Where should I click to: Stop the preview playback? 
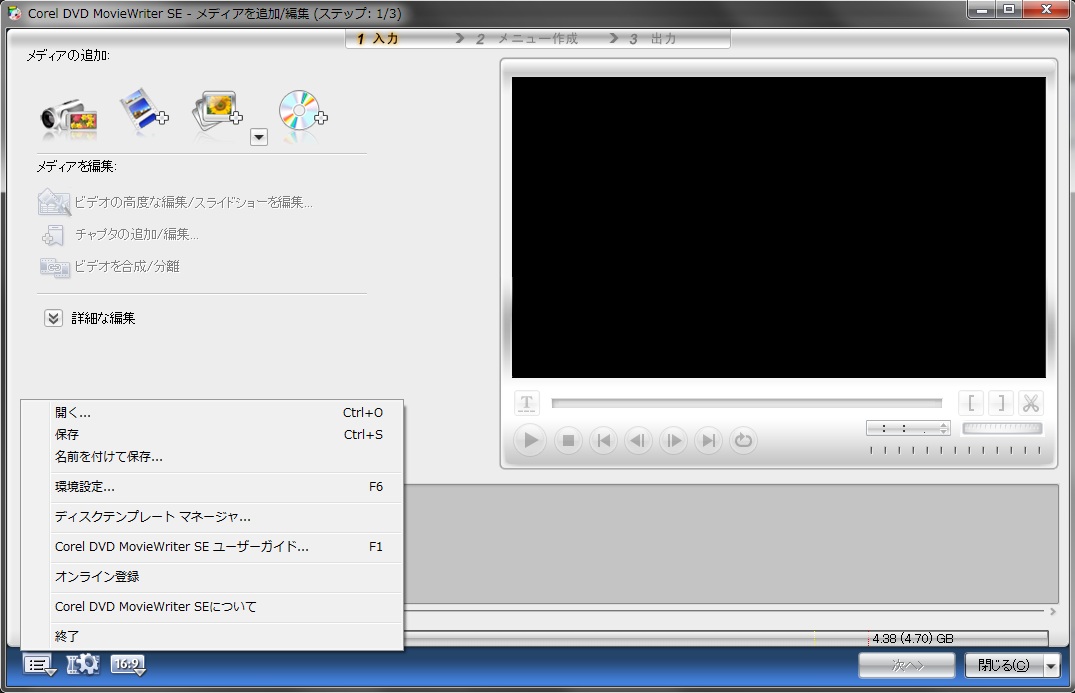point(568,440)
